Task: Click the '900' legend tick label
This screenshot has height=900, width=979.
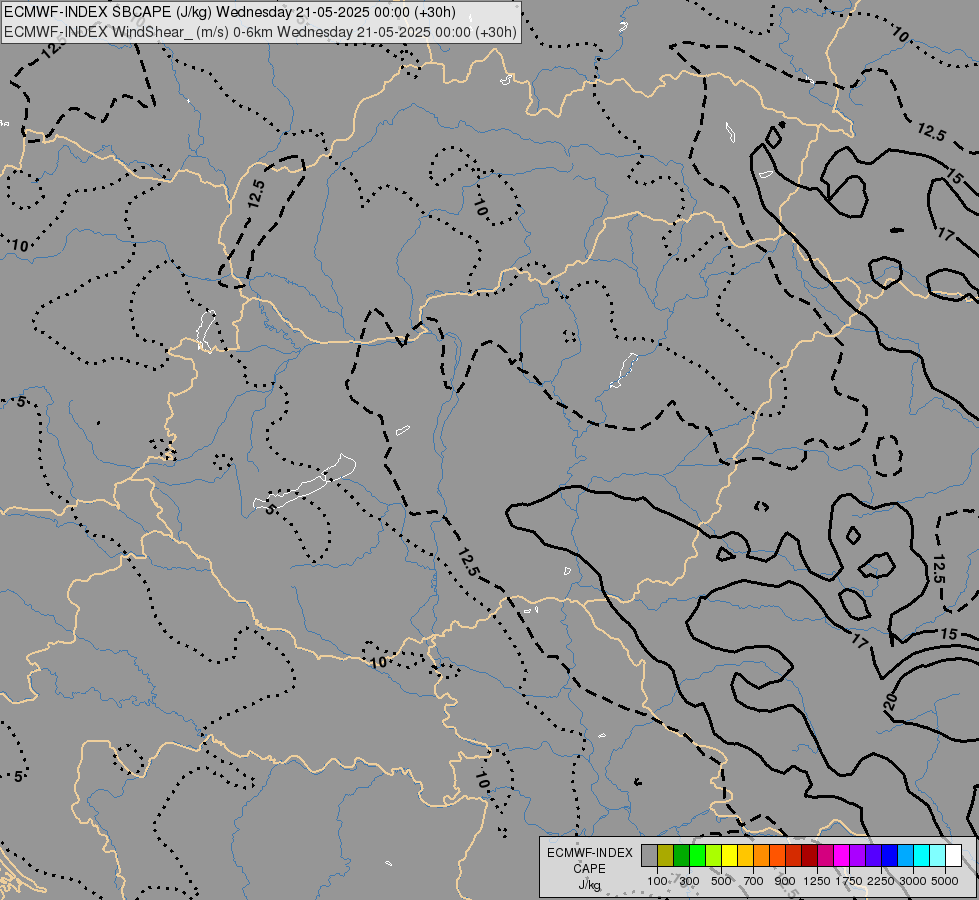Action: [x=785, y=881]
